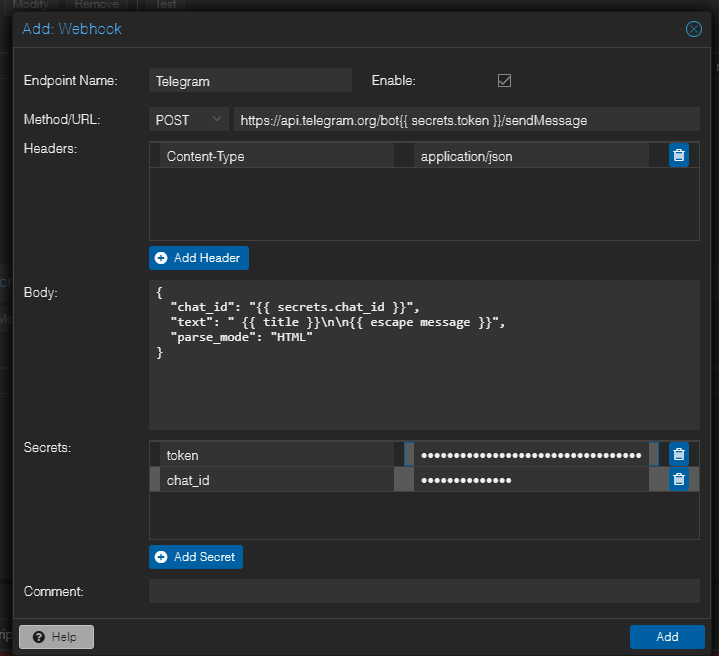Viewport: 719px width, 656px height.
Task: Click the Remove button in background toolbar
Action: coord(97,5)
